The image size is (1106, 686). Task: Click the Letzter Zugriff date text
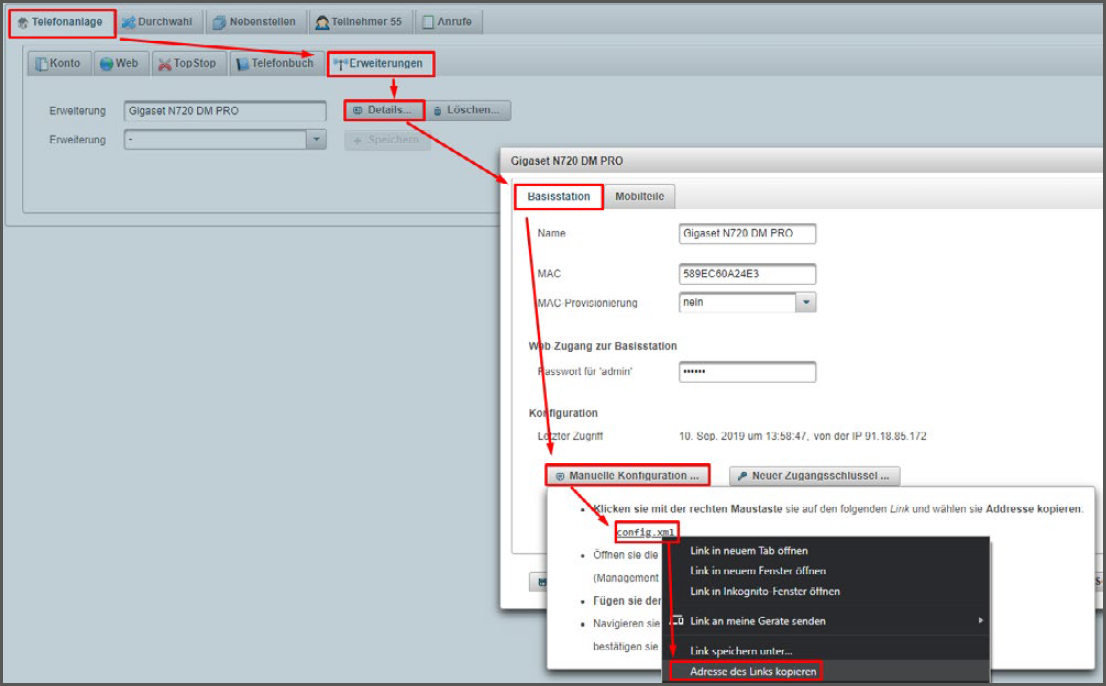tap(802, 436)
